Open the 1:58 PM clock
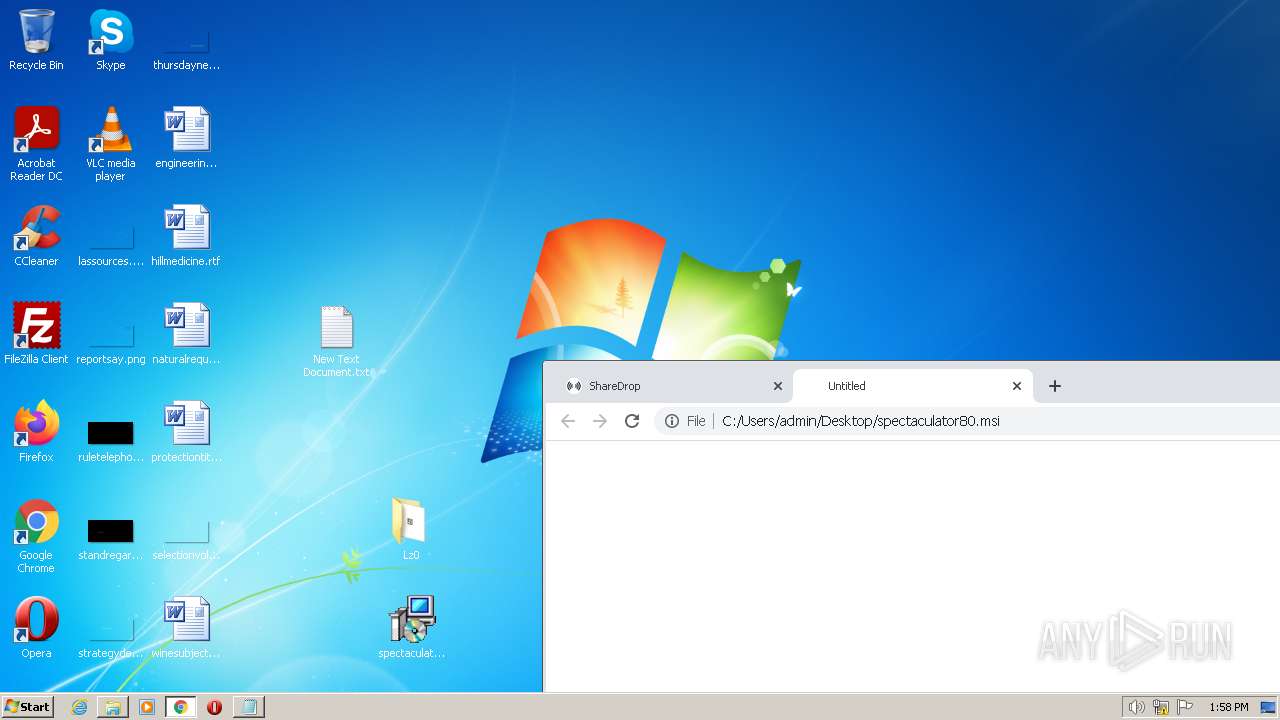This screenshot has height=720, width=1280. (x=1228, y=707)
